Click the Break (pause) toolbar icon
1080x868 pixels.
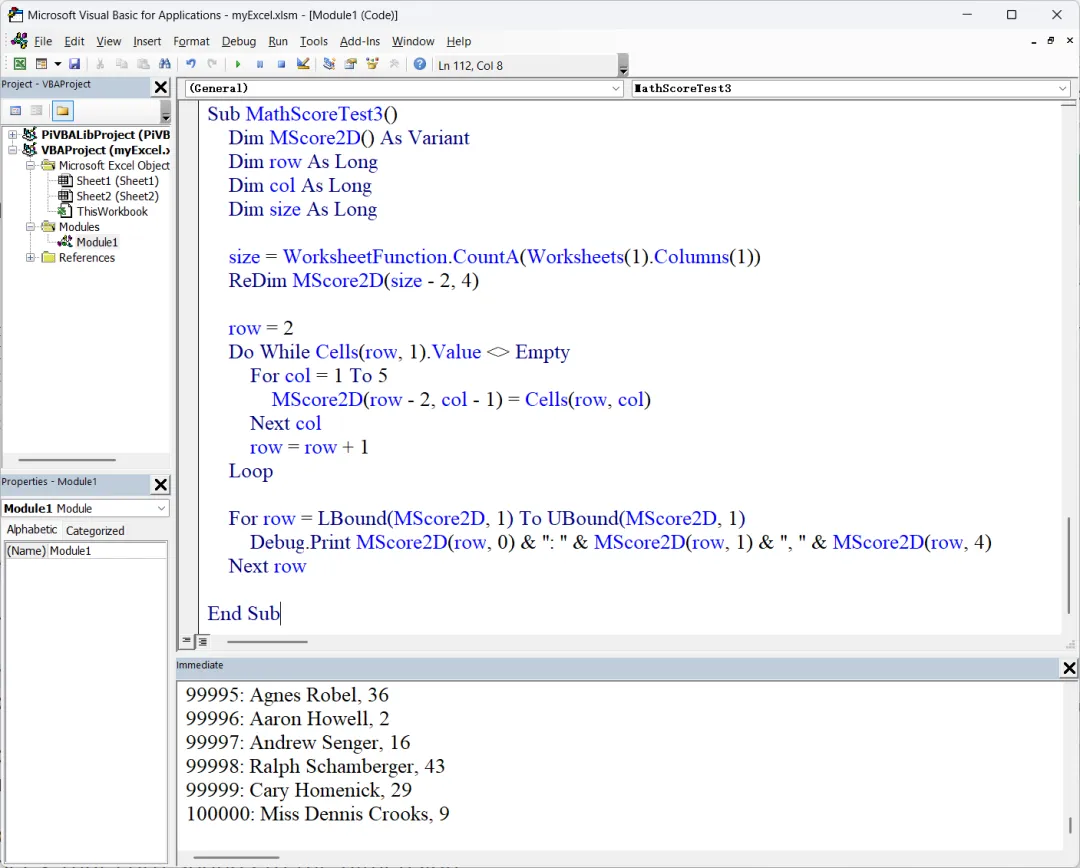(260, 64)
